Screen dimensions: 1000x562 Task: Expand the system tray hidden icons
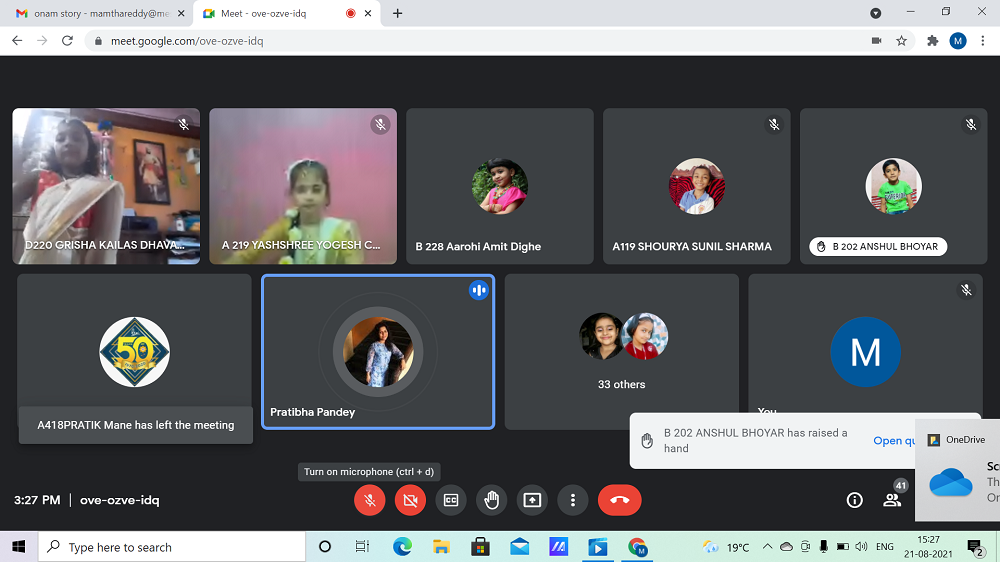tap(767, 547)
